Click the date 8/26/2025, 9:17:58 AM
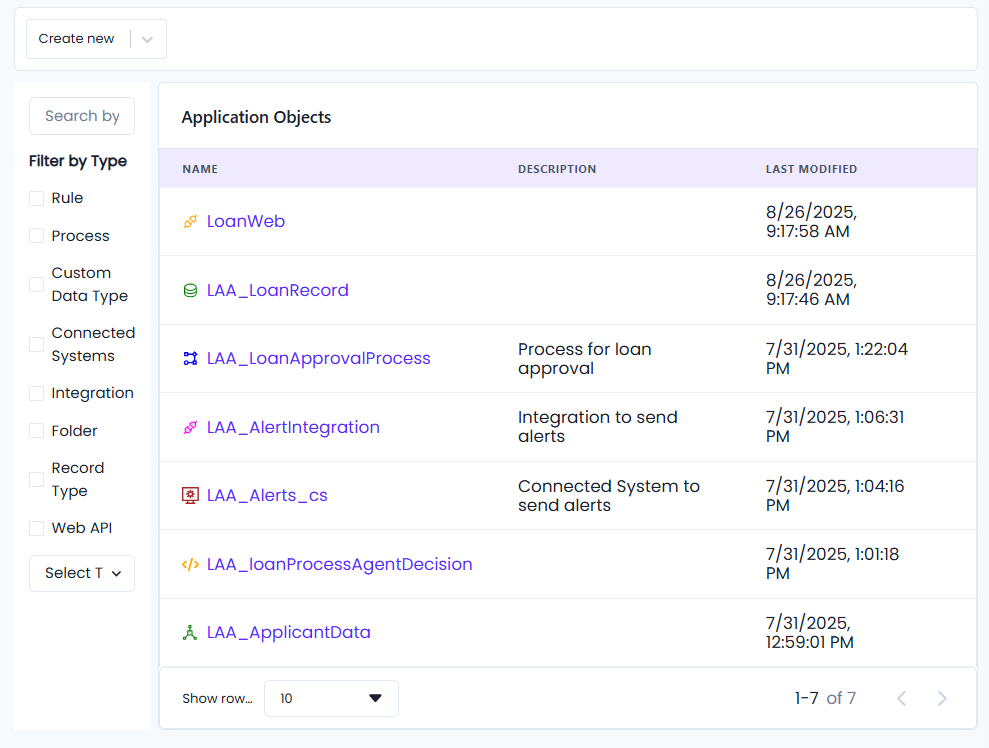This screenshot has width=989, height=748. pos(811,221)
